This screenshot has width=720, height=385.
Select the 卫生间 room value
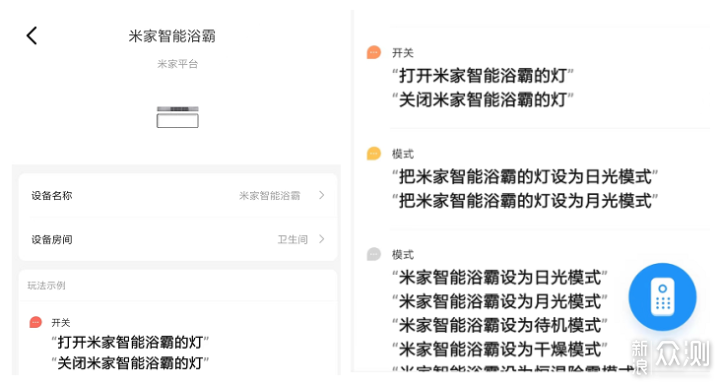tap(292, 239)
